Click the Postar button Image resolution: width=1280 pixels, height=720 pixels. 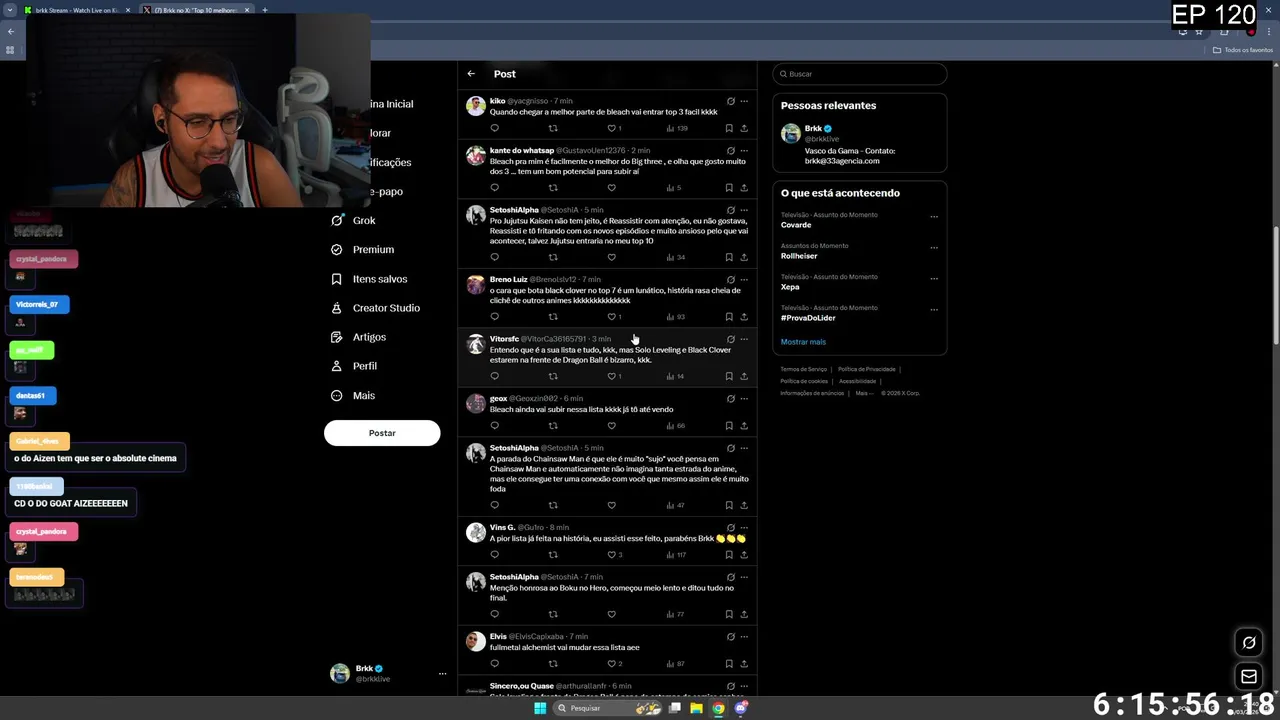coord(382,433)
